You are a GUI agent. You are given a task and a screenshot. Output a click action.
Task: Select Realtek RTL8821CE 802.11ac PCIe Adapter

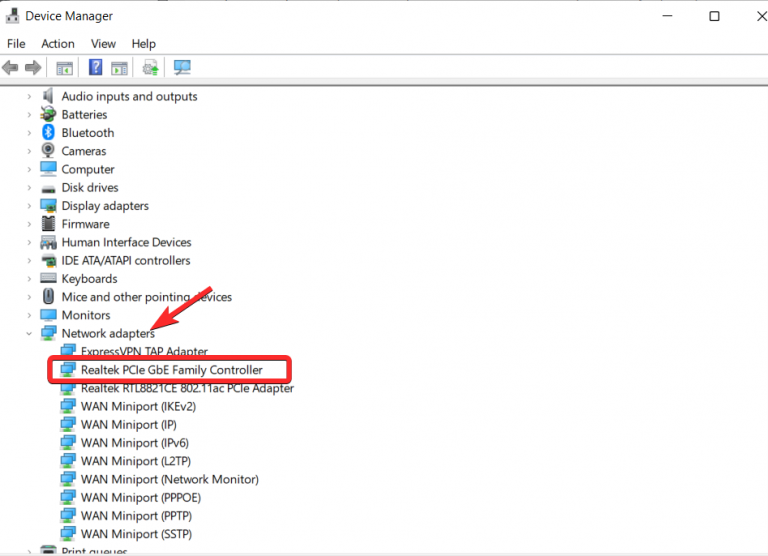[x=187, y=388]
